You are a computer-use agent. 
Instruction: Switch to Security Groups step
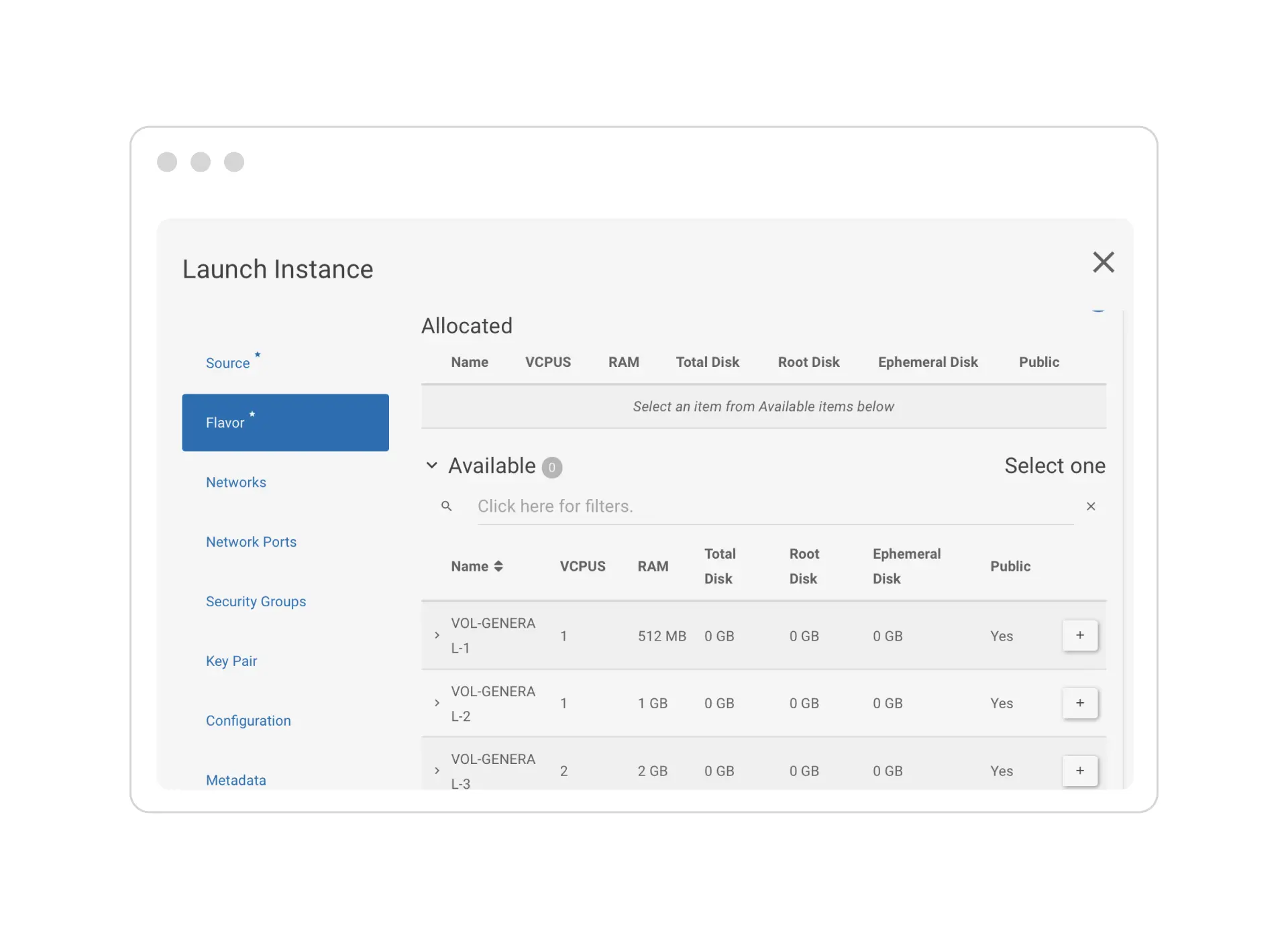[256, 602]
